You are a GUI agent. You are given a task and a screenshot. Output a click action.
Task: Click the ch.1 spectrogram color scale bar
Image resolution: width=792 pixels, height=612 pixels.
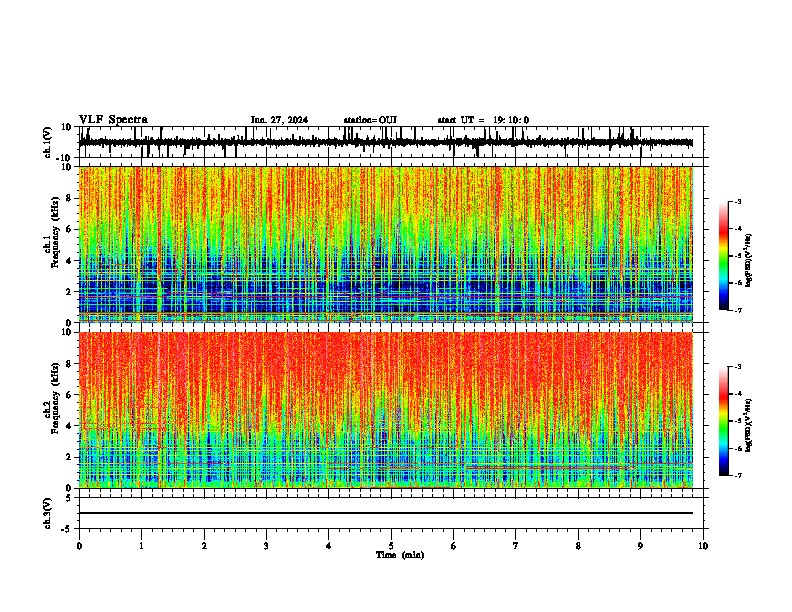point(724,256)
